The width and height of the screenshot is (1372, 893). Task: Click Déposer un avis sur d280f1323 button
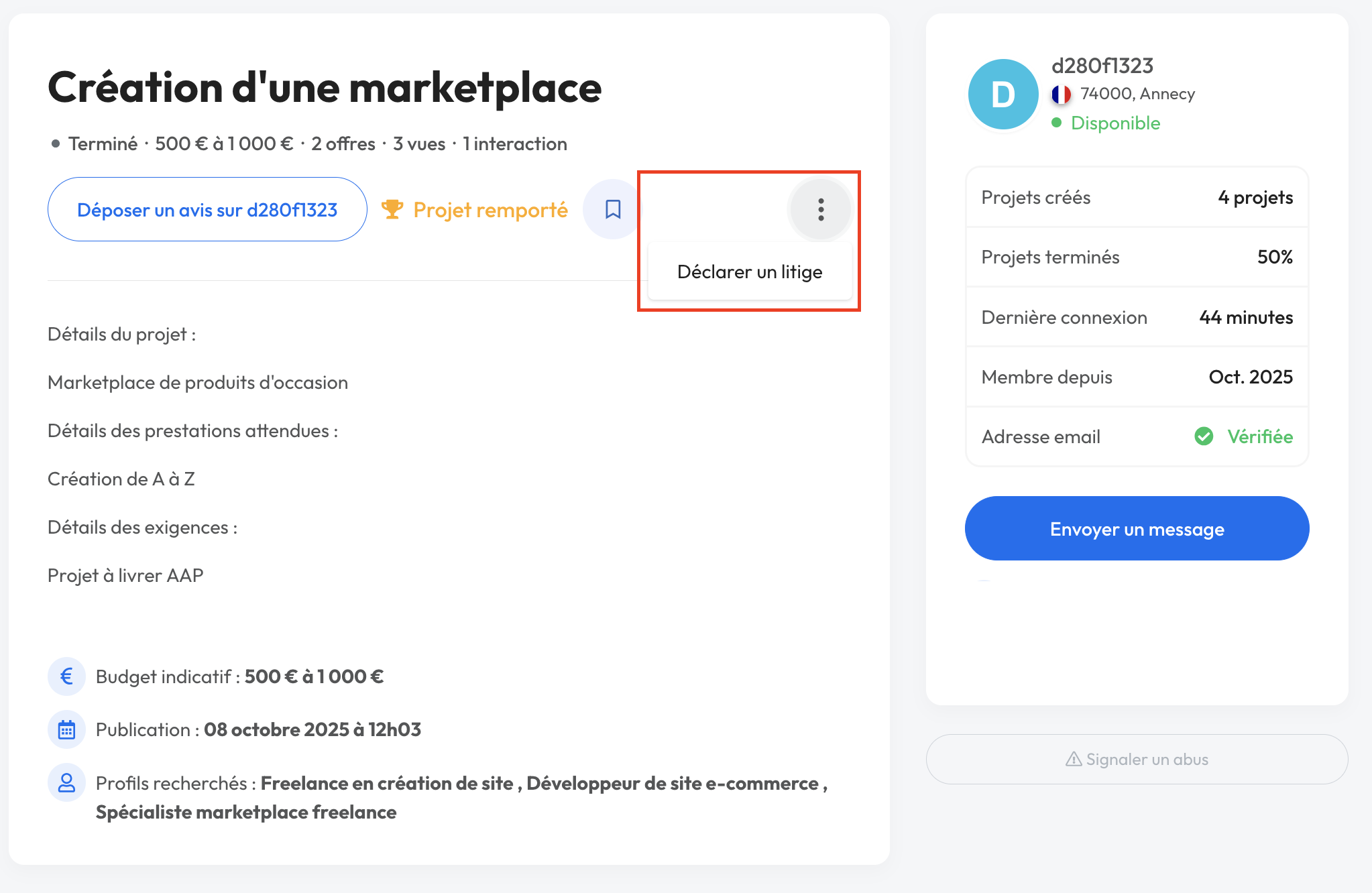207,210
